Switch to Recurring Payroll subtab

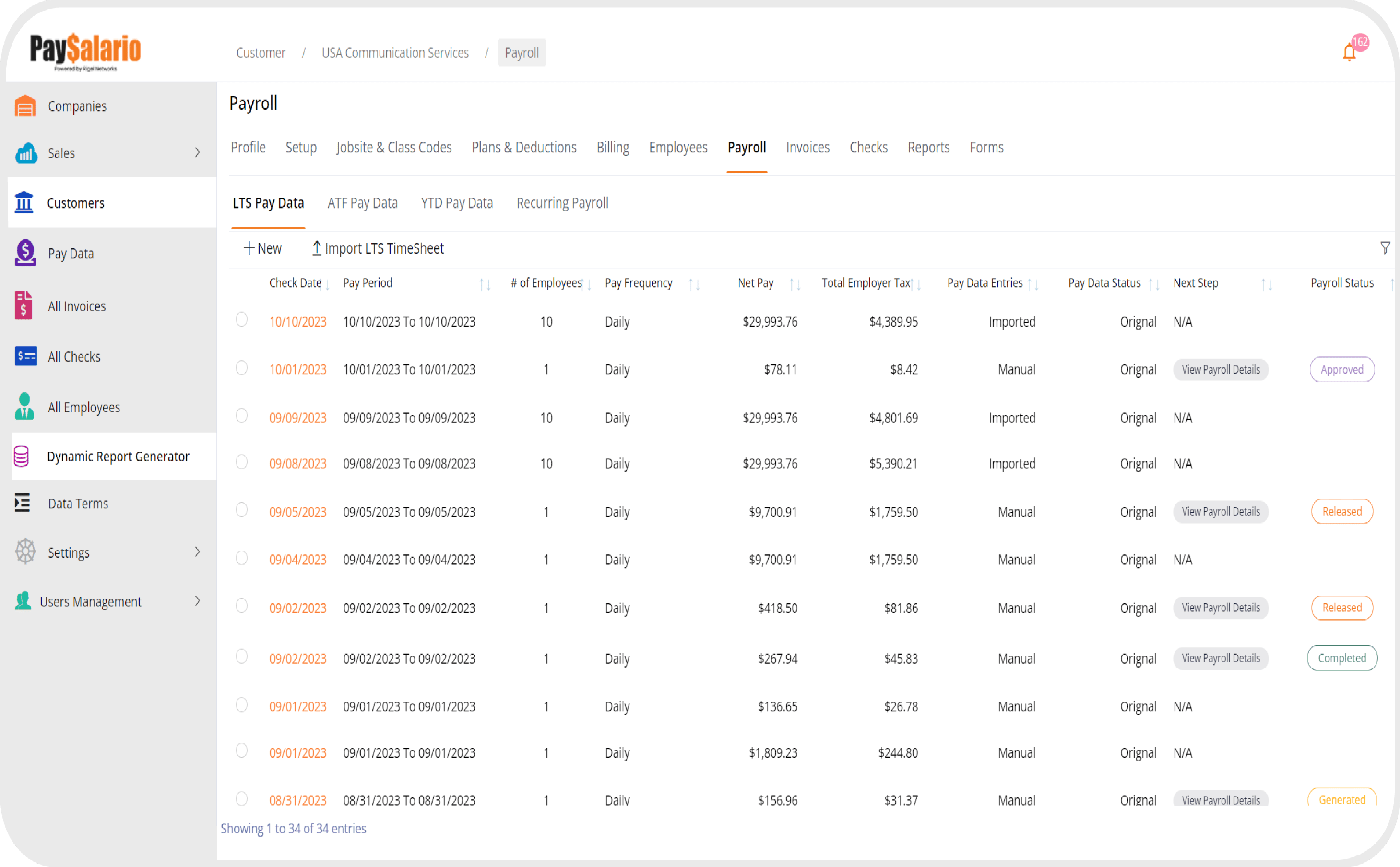562,202
